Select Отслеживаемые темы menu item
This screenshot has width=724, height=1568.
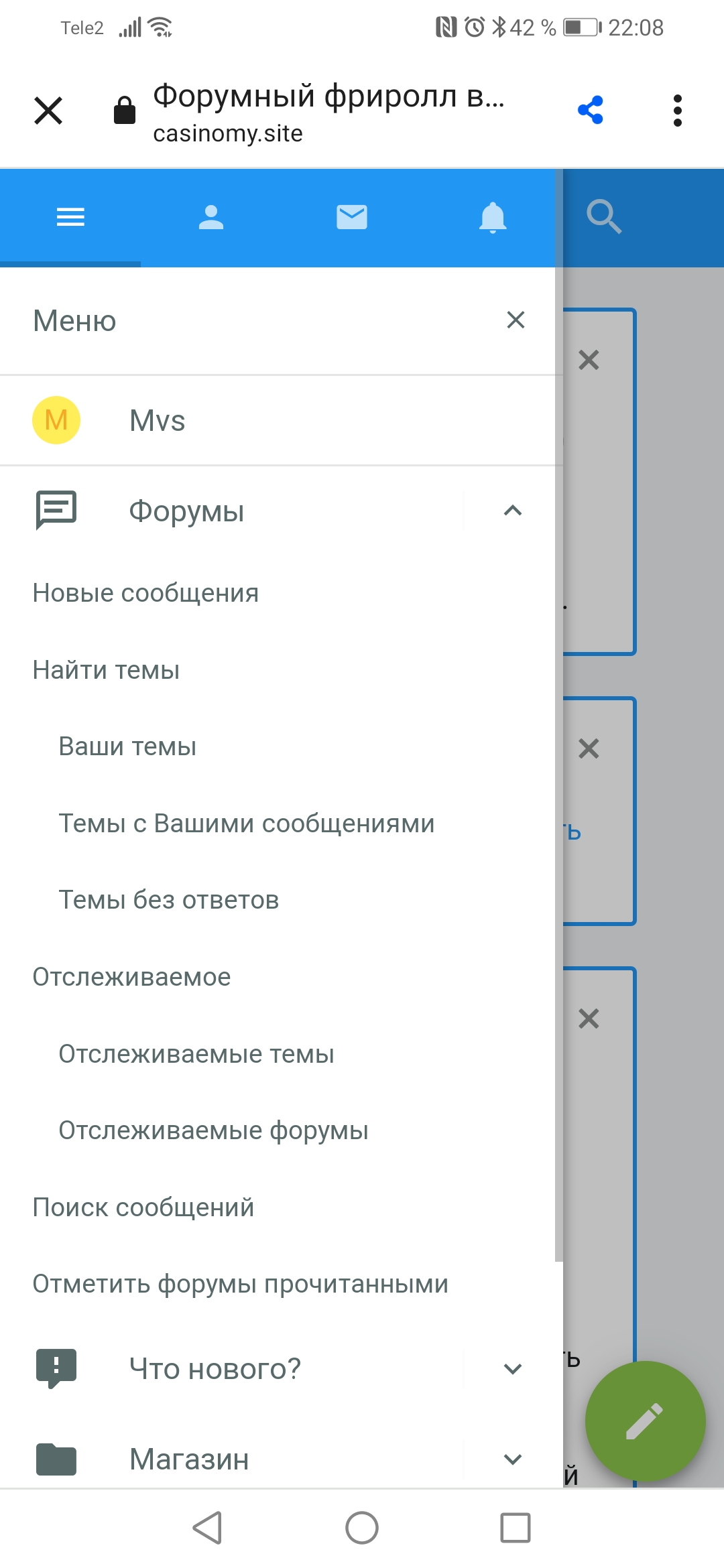tap(196, 1054)
